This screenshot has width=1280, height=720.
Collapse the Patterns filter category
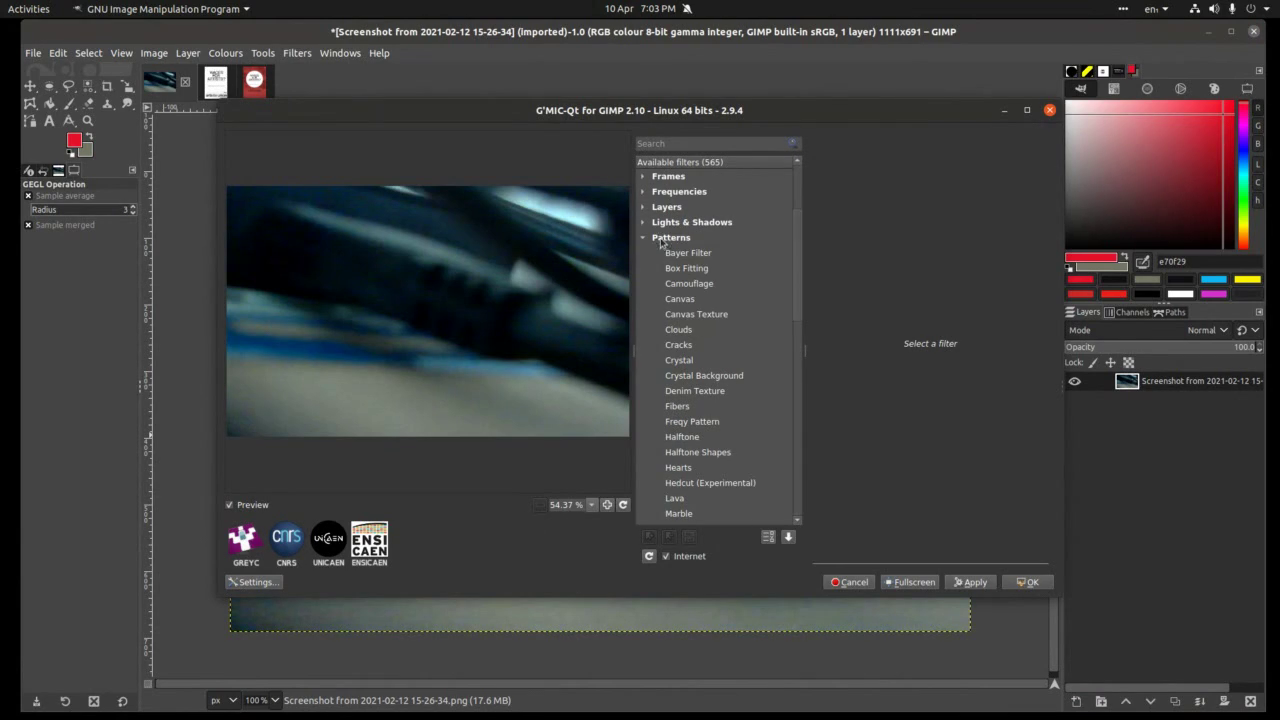point(643,237)
